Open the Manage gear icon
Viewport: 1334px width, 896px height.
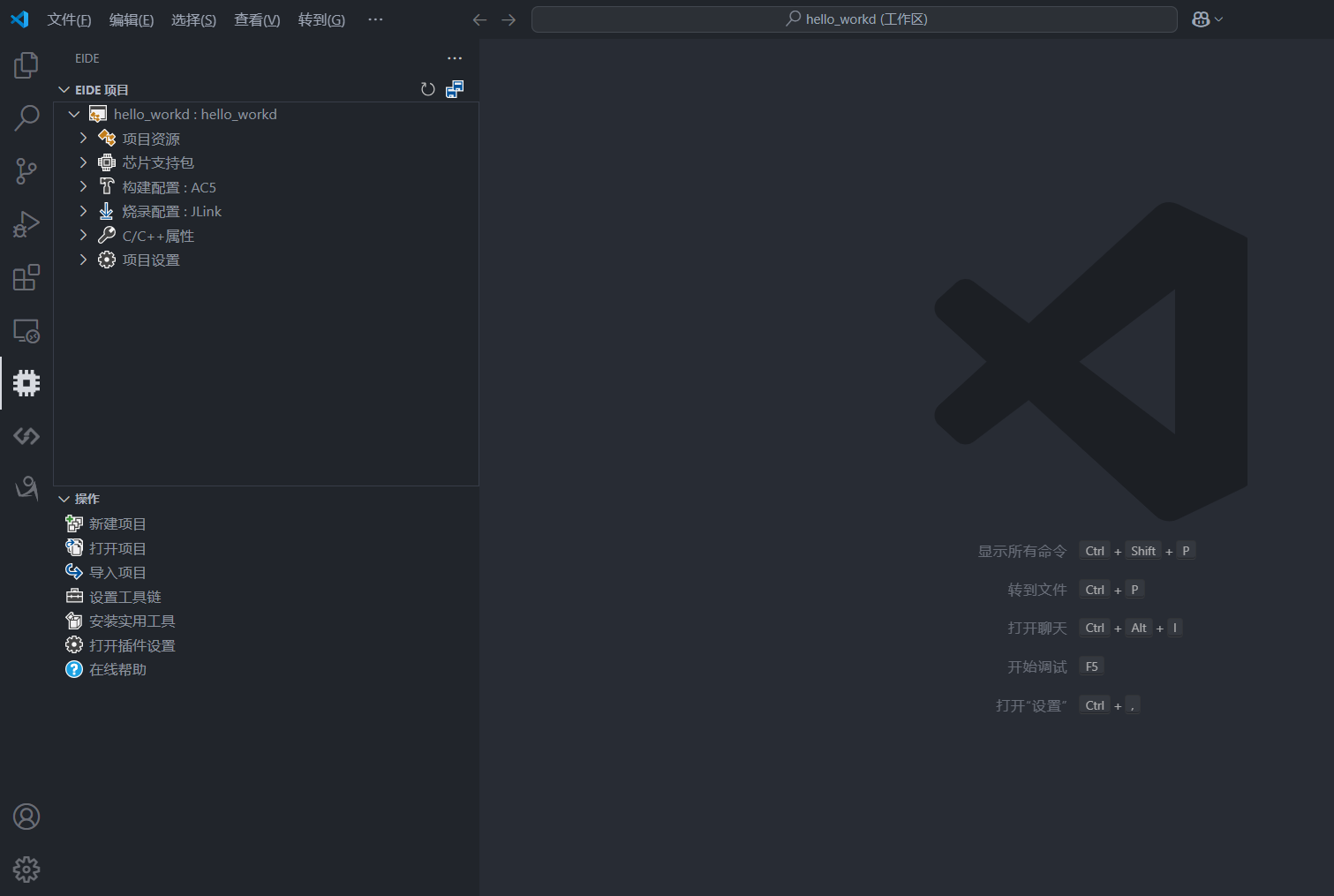pos(26,870)
